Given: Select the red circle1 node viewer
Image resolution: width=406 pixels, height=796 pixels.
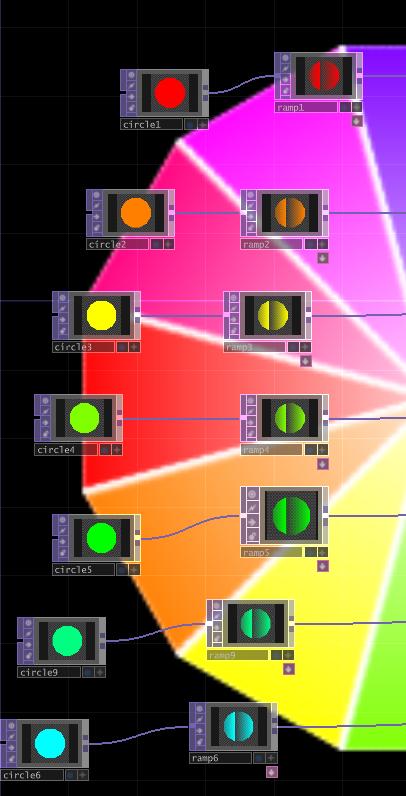Looking at the screenshot, I should [x=170, y=92].
